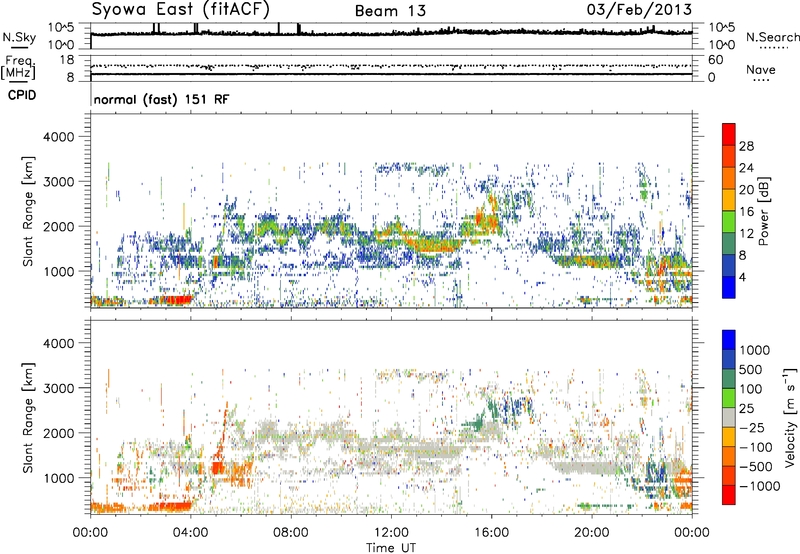Click the solid frequency line in the Freq panel
Viewport: 800px width, 554px height.
(x=391, y=74)
